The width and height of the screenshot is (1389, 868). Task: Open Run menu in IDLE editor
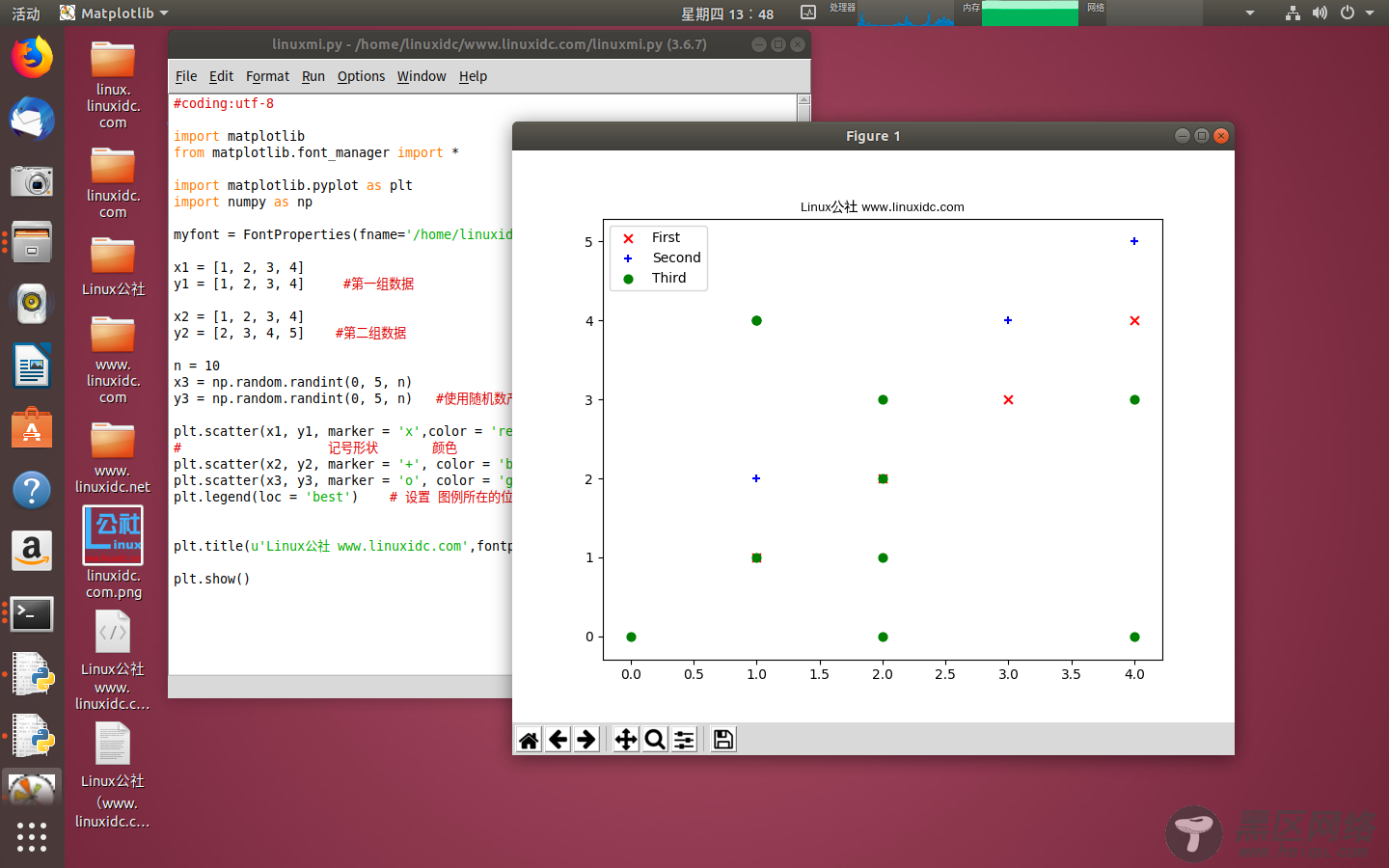pyautogui.click(x=313, y=76)
